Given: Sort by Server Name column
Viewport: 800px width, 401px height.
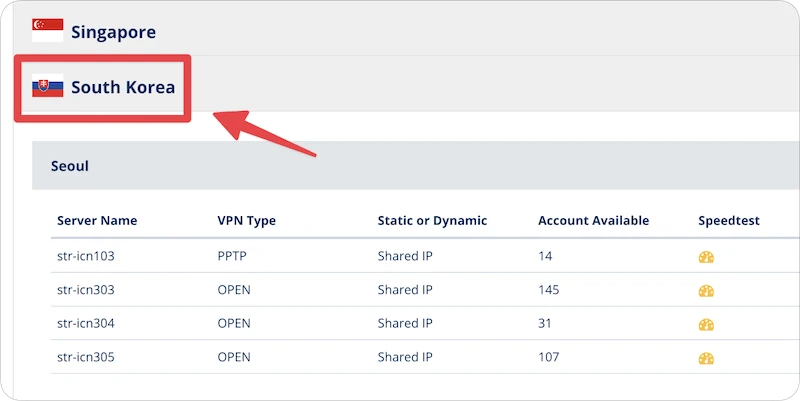Looking at the screenshot, I should tap(97, 220).
